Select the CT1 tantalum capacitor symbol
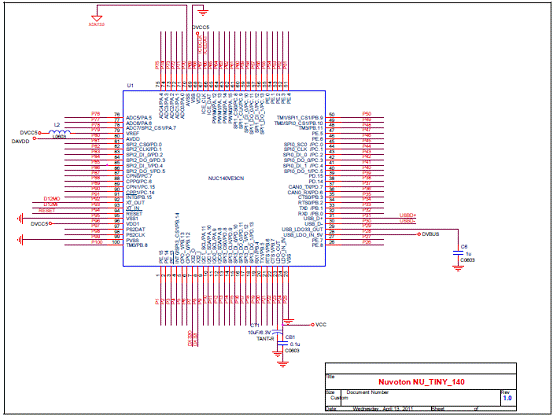Screen dimensions: 553x416 tap(278, 332)
